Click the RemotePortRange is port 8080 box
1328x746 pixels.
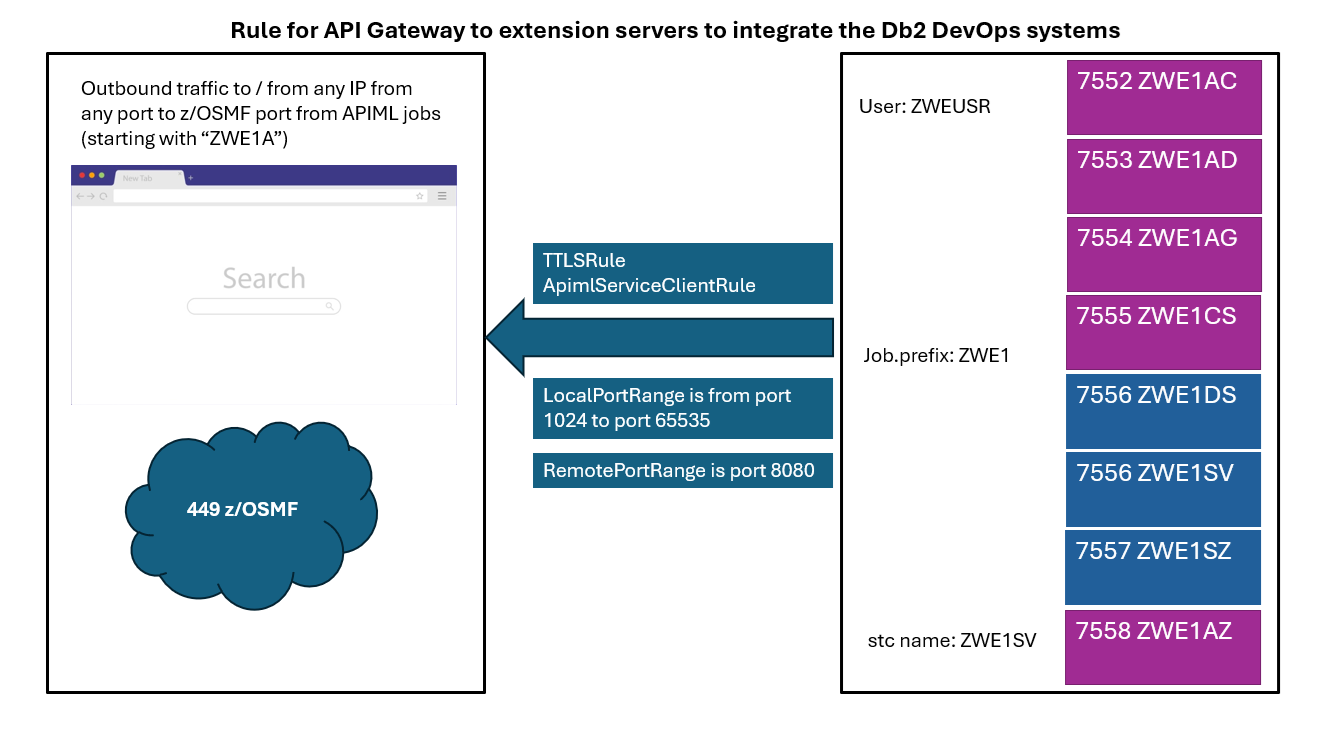(683, 470)
